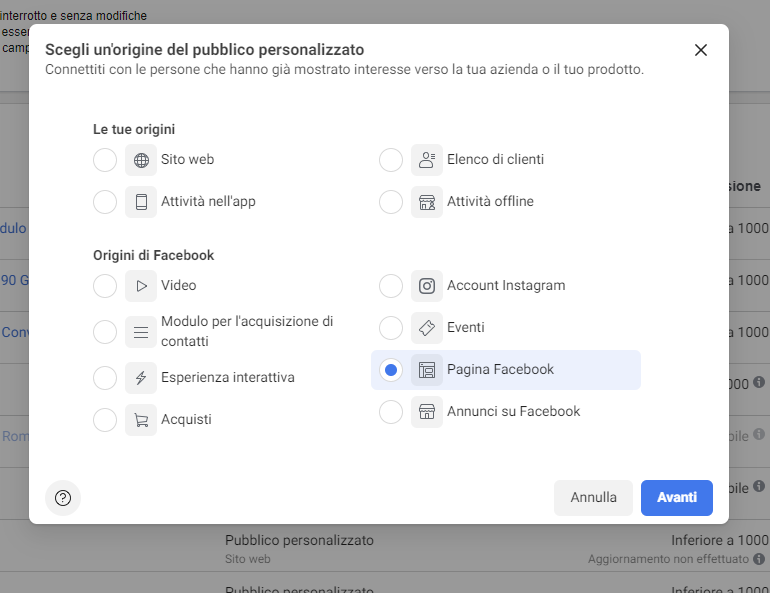Click the mobile phone icon for Attività nell'app

click(x=141, y=202)
